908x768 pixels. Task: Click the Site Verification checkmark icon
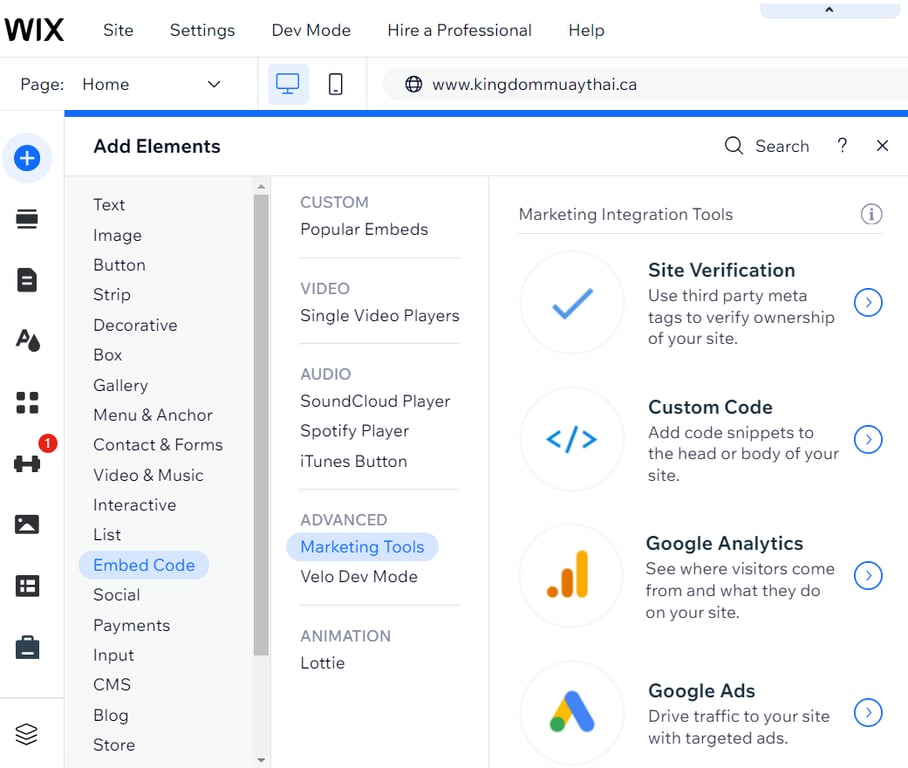(x=572, y=303)
